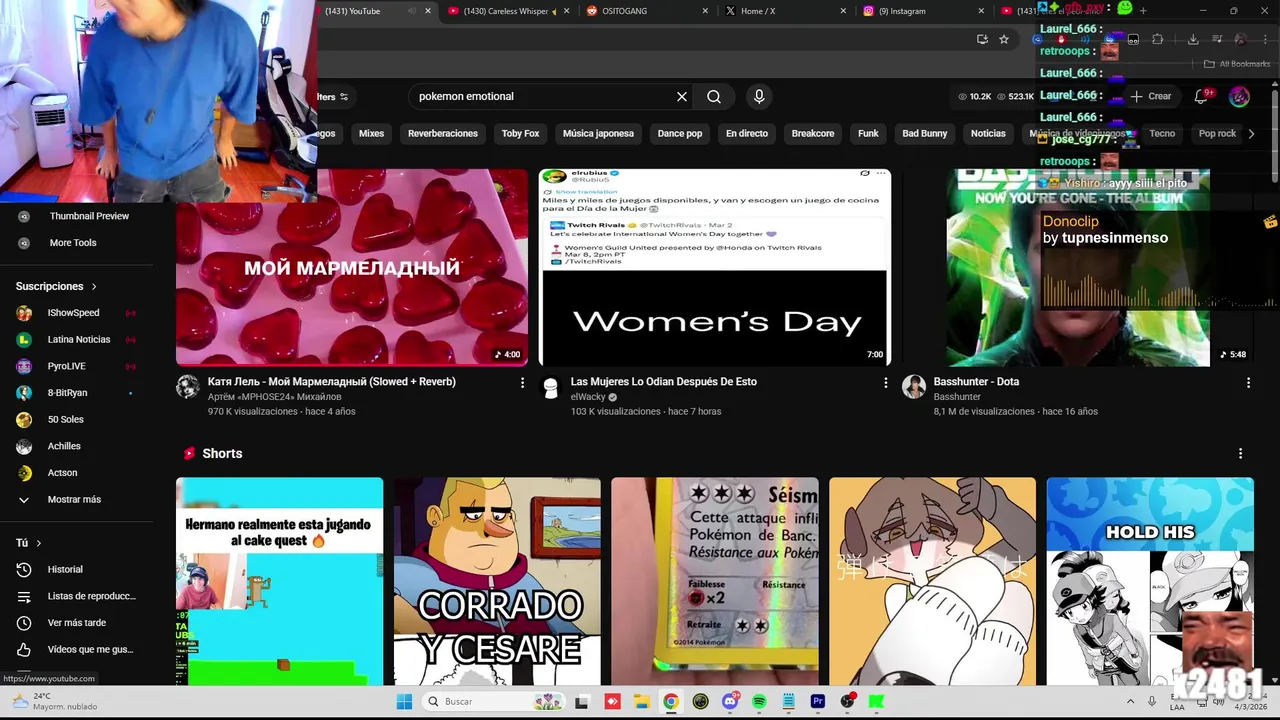Switch to the Home / X tab

pos(757,11)
